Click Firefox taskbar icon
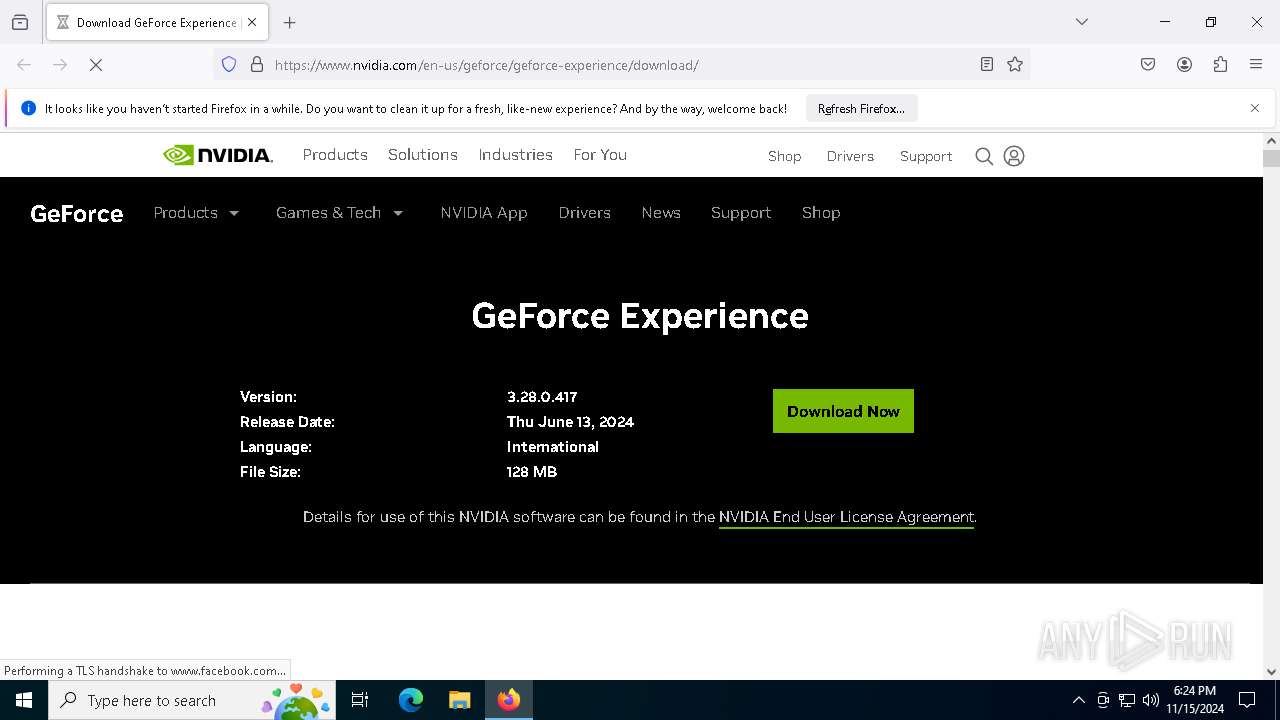This screenshot has height=720, width=1280. tap(509, 700)
